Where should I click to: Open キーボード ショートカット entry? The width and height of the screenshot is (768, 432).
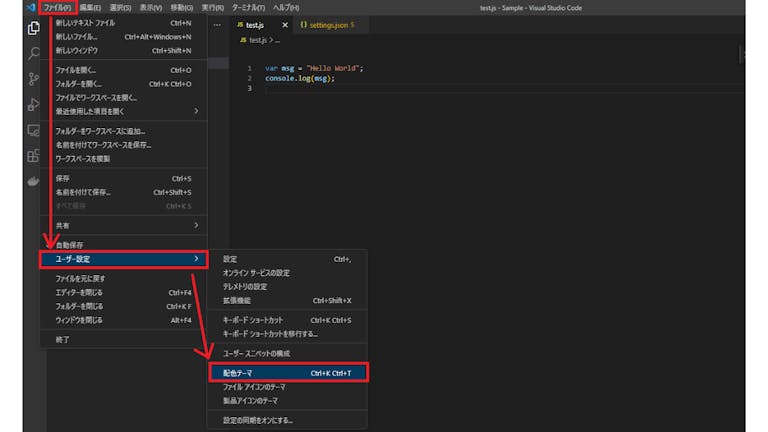288,320
